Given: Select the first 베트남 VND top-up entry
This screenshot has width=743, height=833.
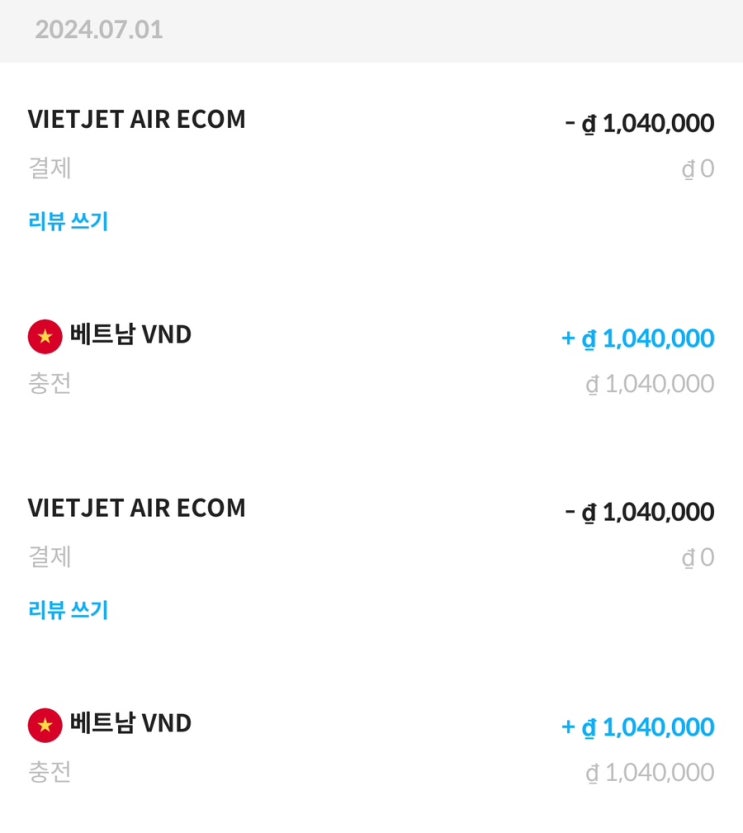Looking at the screenshot, I should pos(130,335).
